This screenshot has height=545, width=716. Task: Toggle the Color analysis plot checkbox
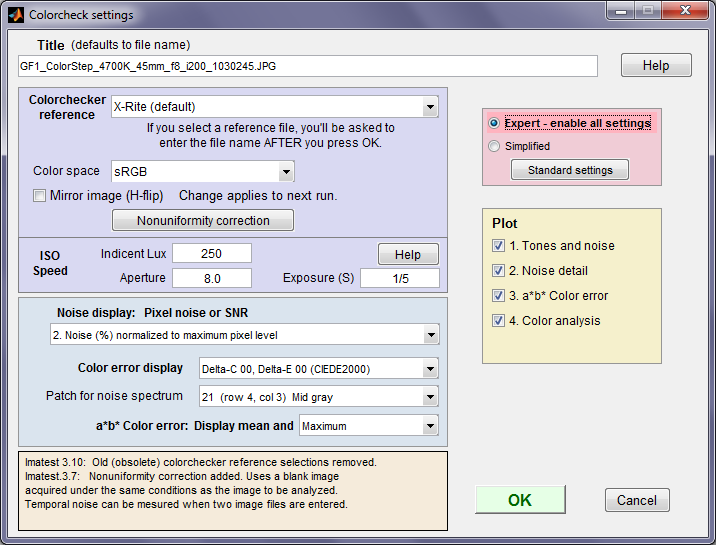coord(498,320)
